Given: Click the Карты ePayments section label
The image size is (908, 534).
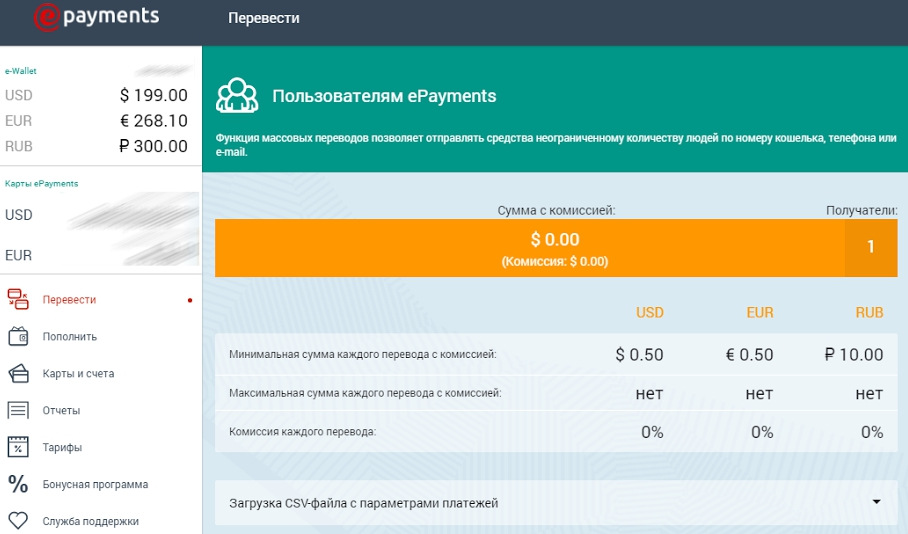Looking at the screenshot, I should tap(42, 184).
